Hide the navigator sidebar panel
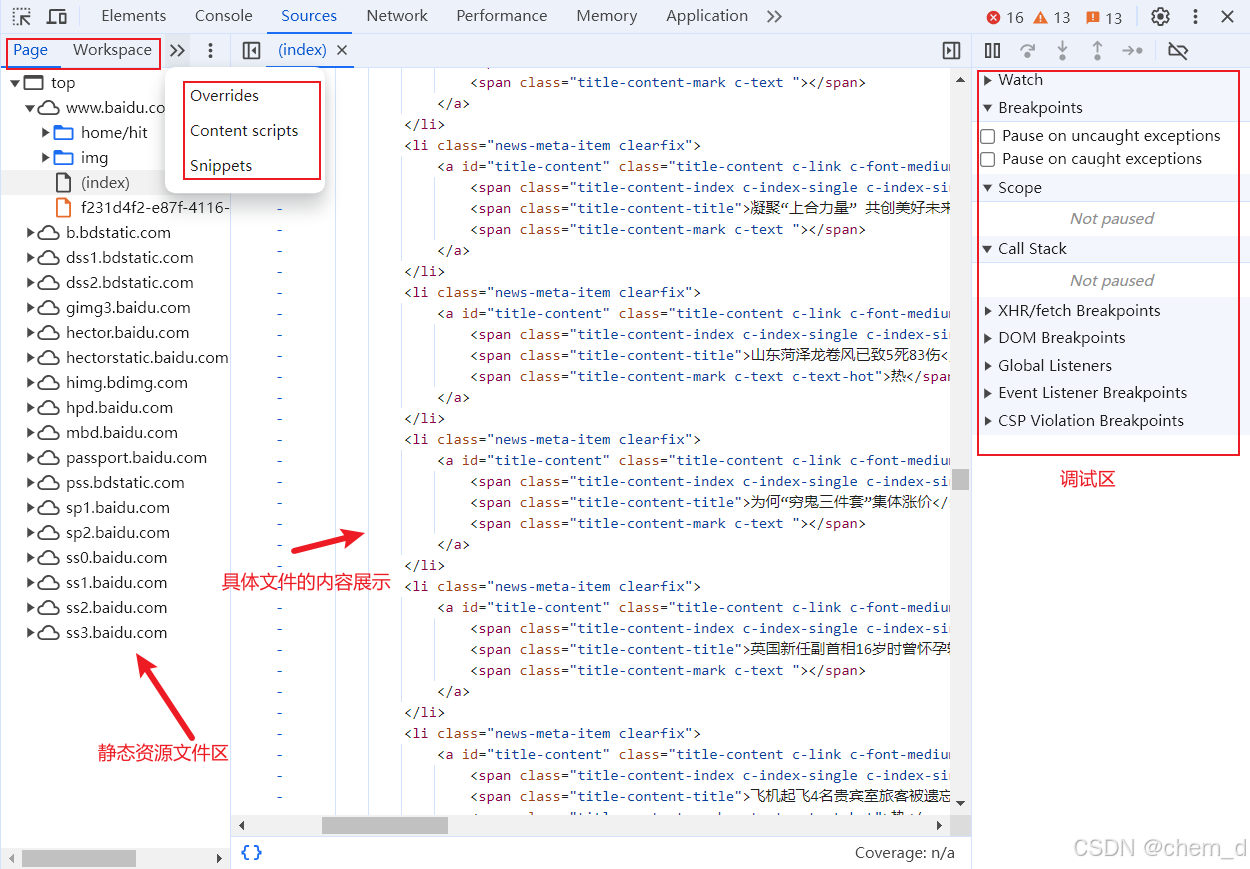This screenshot has width=1250, height=869. (x=252, y=50)
